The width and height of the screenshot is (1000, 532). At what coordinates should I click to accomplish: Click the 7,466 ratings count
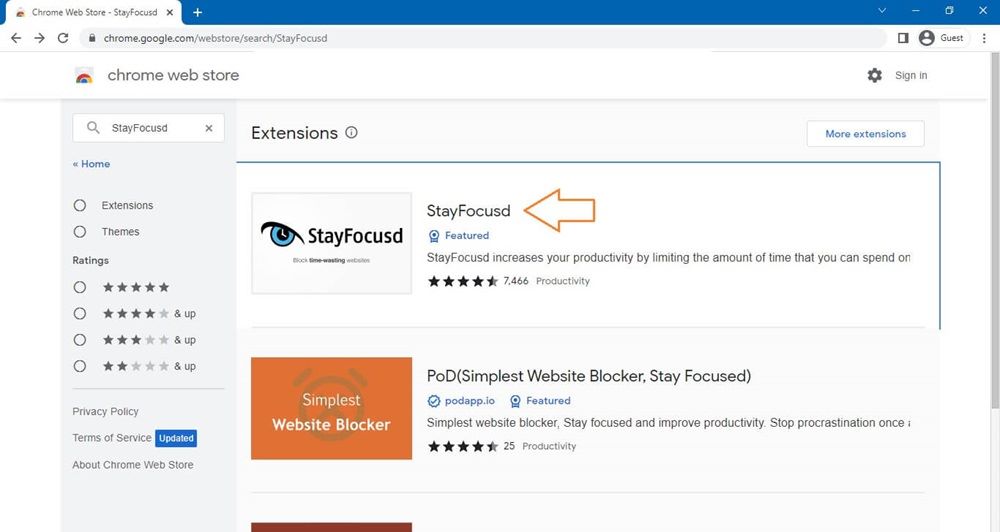[516, 281]
